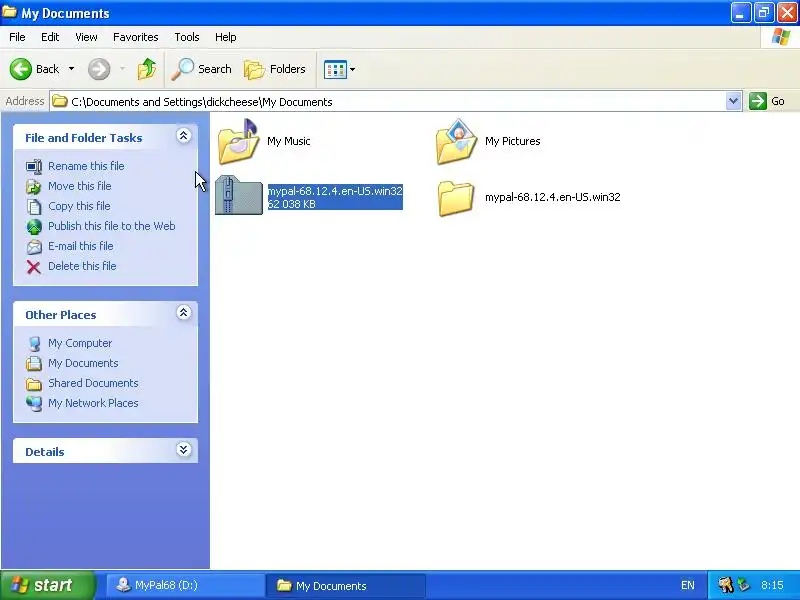Click the highlighted 62 038 KB file label
Viewport: 800px width, 600px height.
[x=335, y=197]
